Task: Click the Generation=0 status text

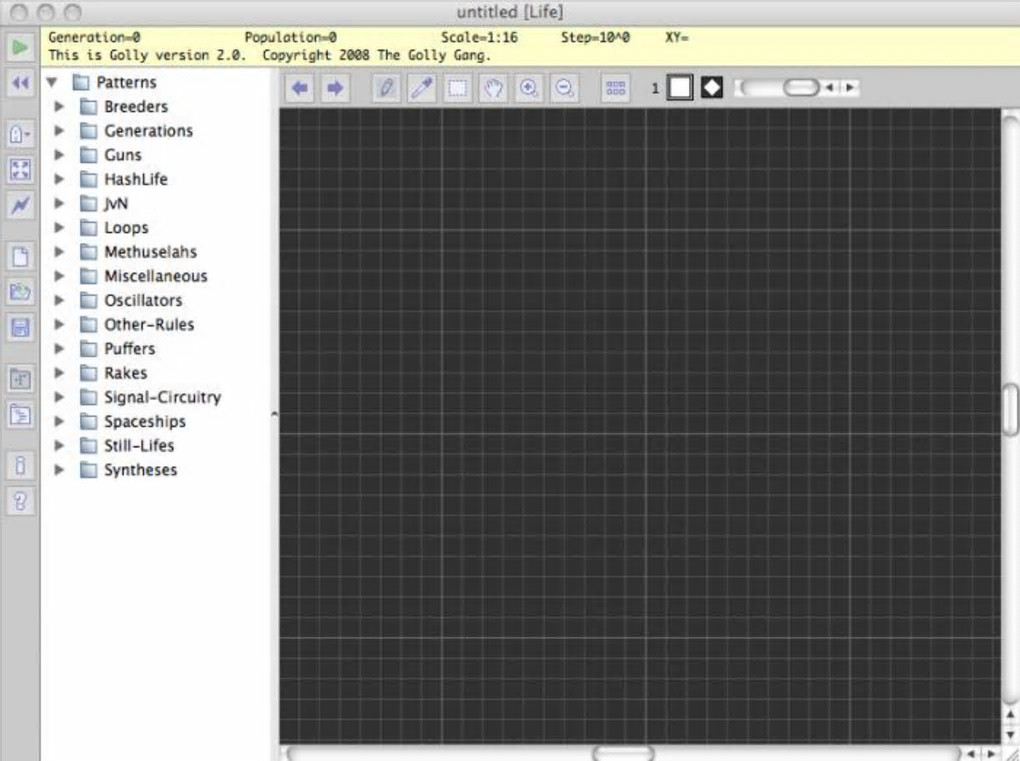Action: click(x=94, y=37)
